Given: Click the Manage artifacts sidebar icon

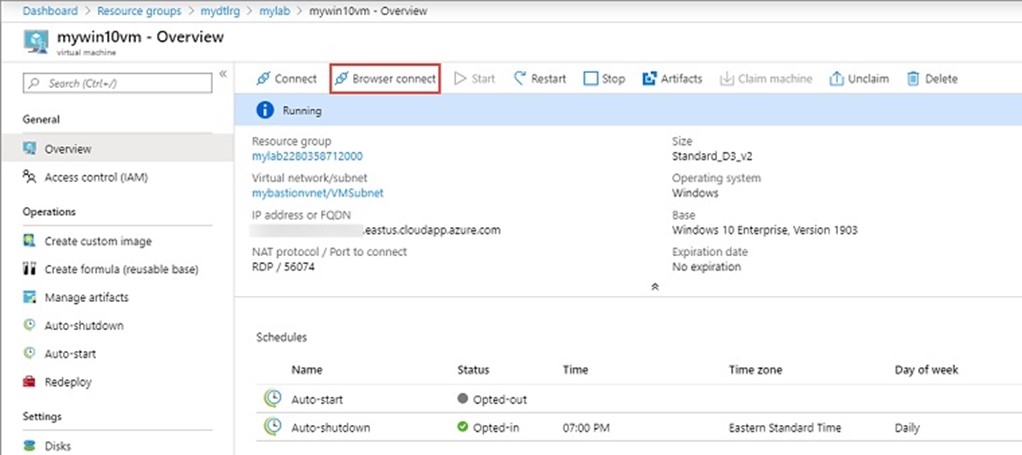Looking at the screenshot, I should click(29, 297).
